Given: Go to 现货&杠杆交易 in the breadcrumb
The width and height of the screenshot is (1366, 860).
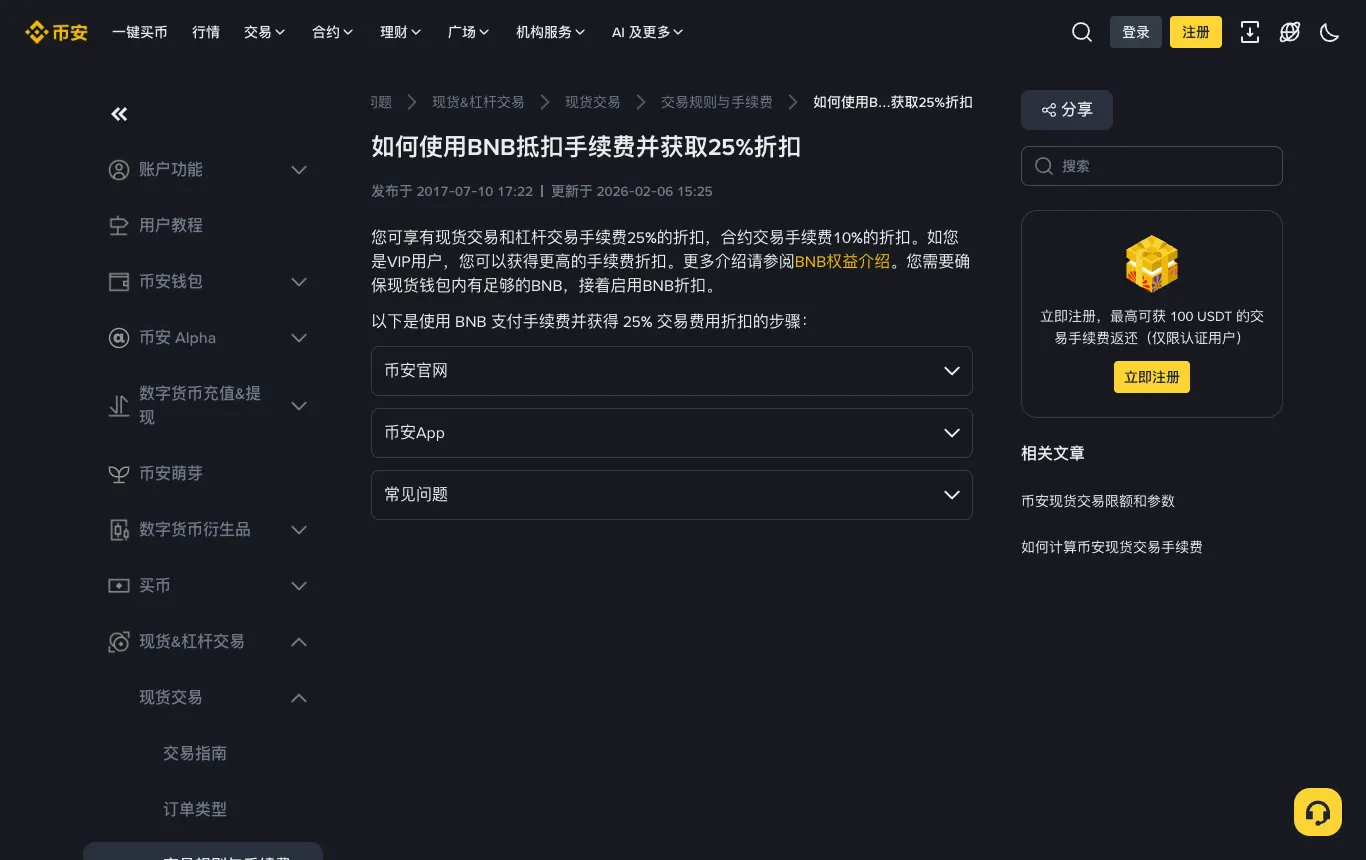Looking at the screenshot, I should [x=478, y=102].
